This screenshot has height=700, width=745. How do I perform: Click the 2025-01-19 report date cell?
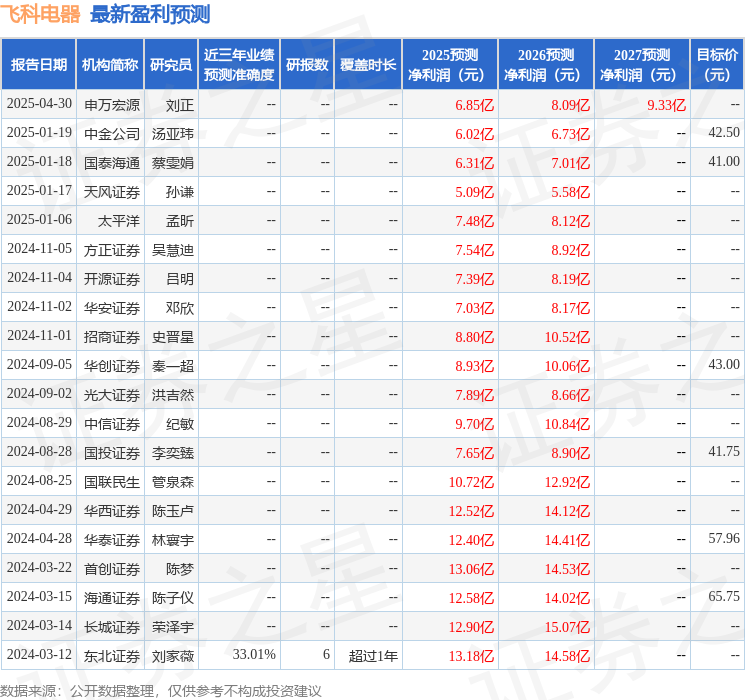[x=39, y=133]
